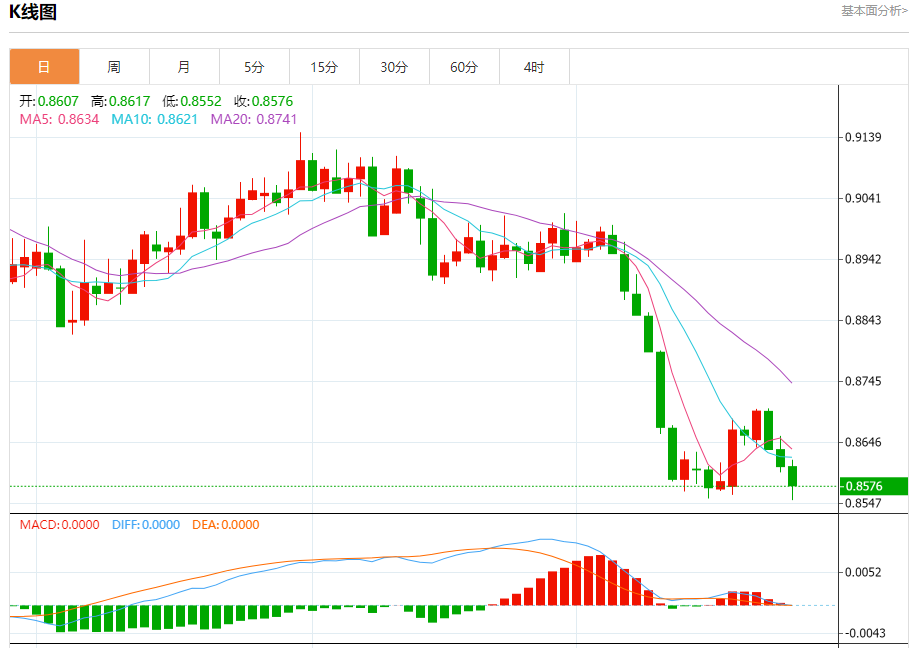914x648 pixels.
Task: Click the MA5: 0.8634 label
Action: (x=59, y=119)
